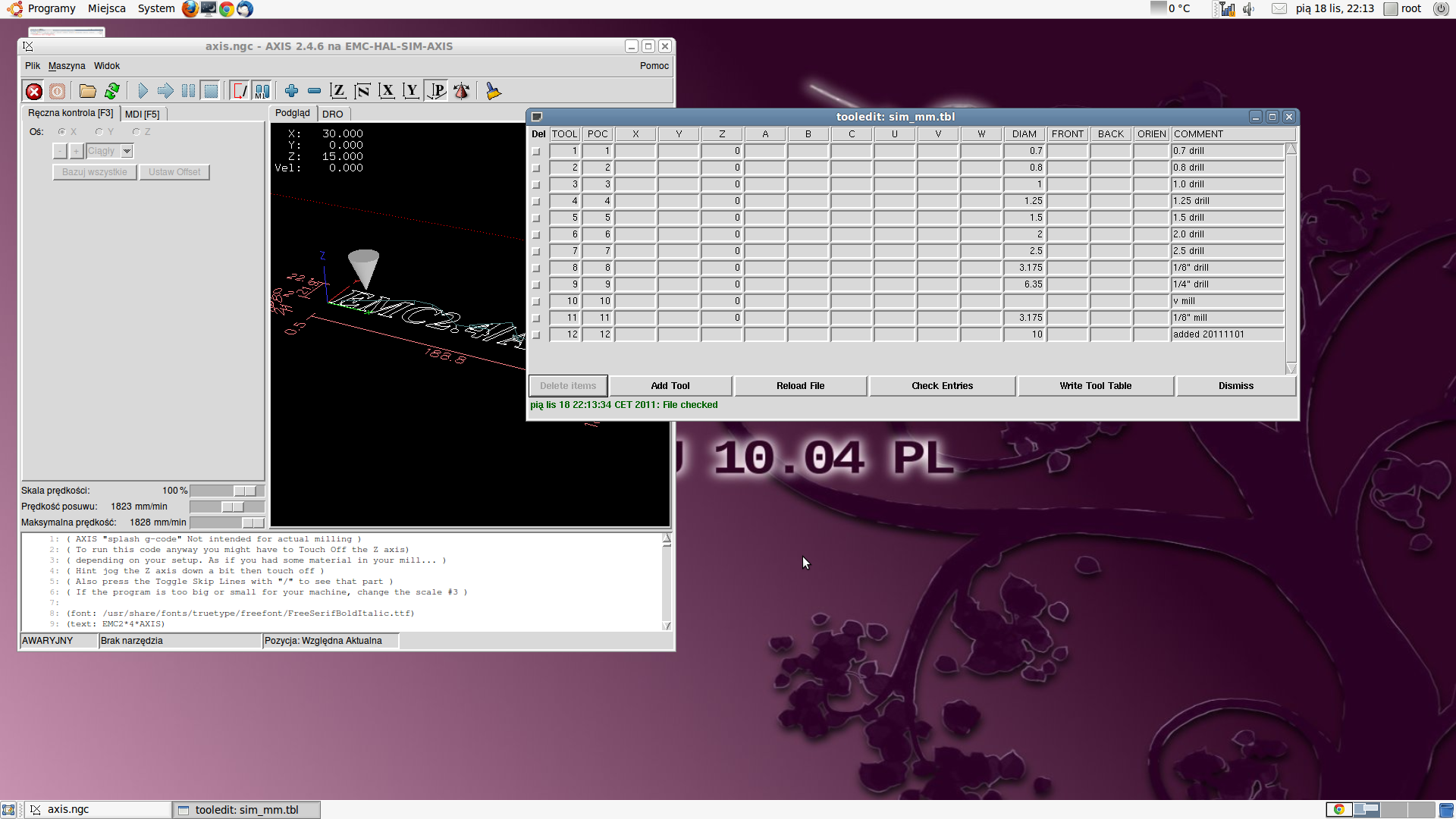
Task: Reload the current file with green arrows icon
Action: click(x=112, y=91)
